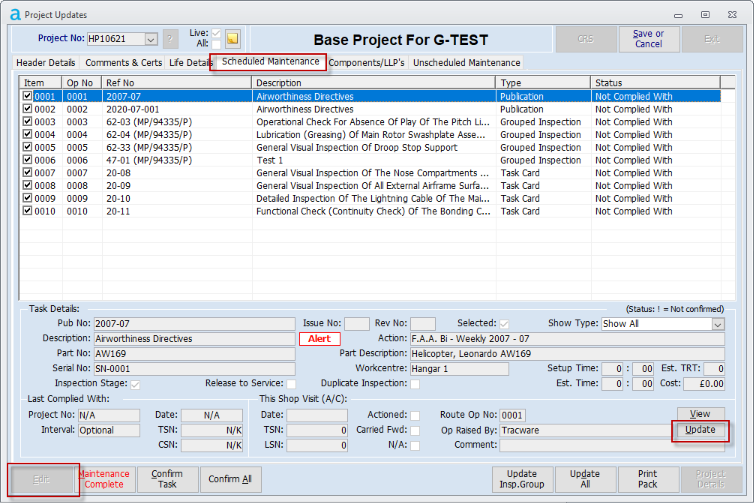
Task: Tick the N/A checkbox
Action: [x=415, y=446]
